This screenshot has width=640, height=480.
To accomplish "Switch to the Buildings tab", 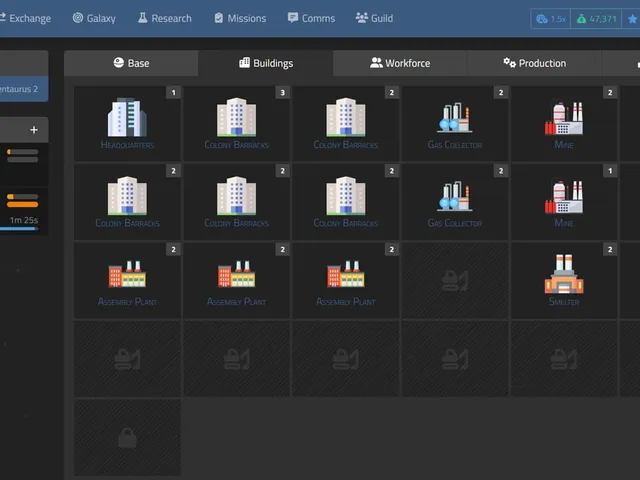I will [266, 63].
